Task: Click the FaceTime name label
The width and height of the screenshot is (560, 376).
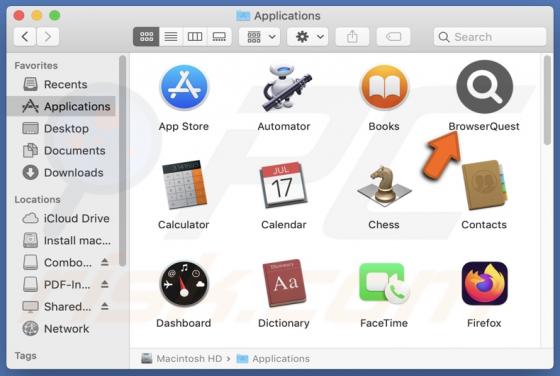Action: tap(384, 323)
